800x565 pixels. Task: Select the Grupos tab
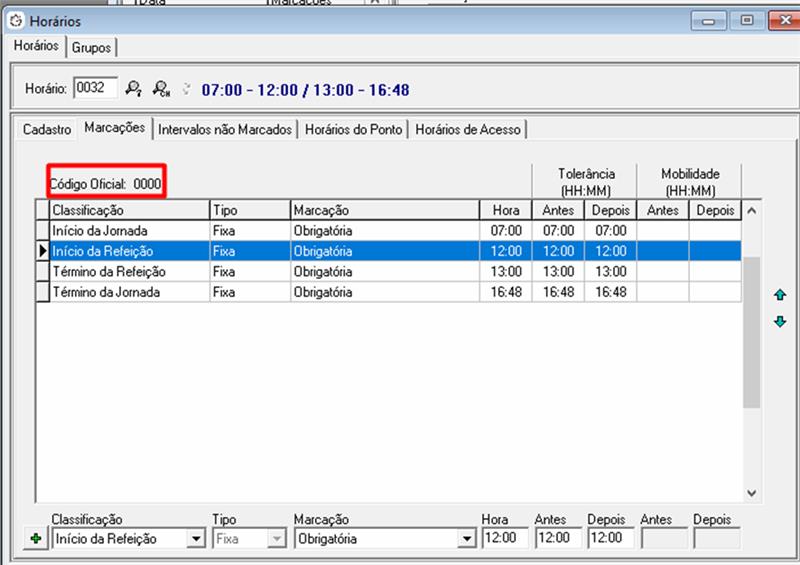click(x=92, y=48)
